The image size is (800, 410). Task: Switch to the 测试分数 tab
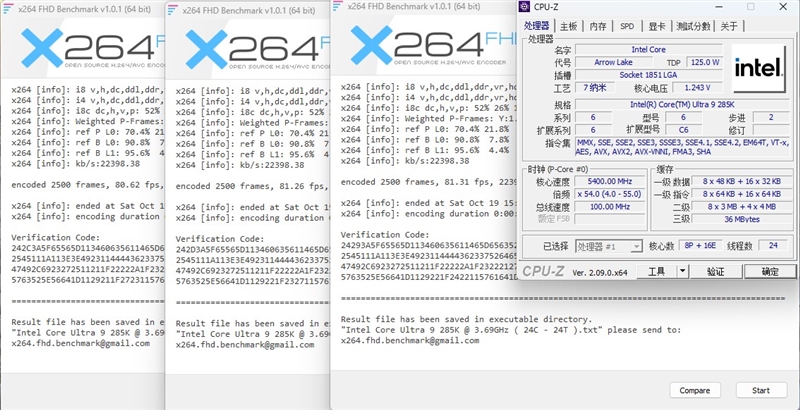[x=693, y=27]
